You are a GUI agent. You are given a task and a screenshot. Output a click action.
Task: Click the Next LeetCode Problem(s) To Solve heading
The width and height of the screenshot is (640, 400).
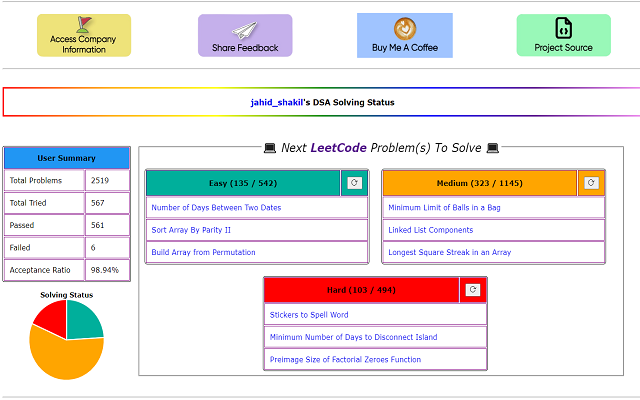(381, 148)
